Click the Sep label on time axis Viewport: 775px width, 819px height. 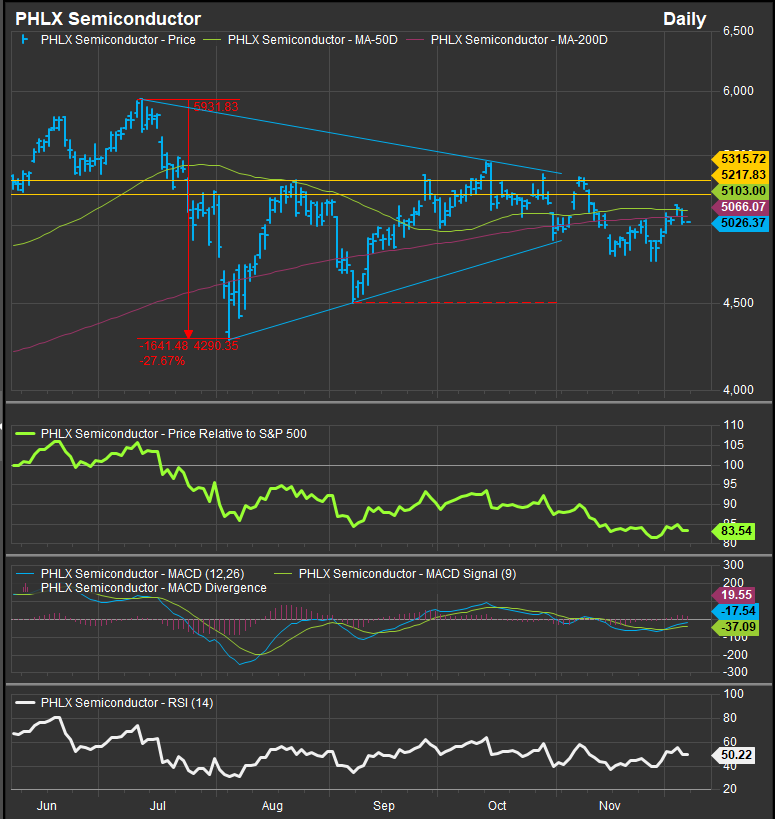point(384,805)
